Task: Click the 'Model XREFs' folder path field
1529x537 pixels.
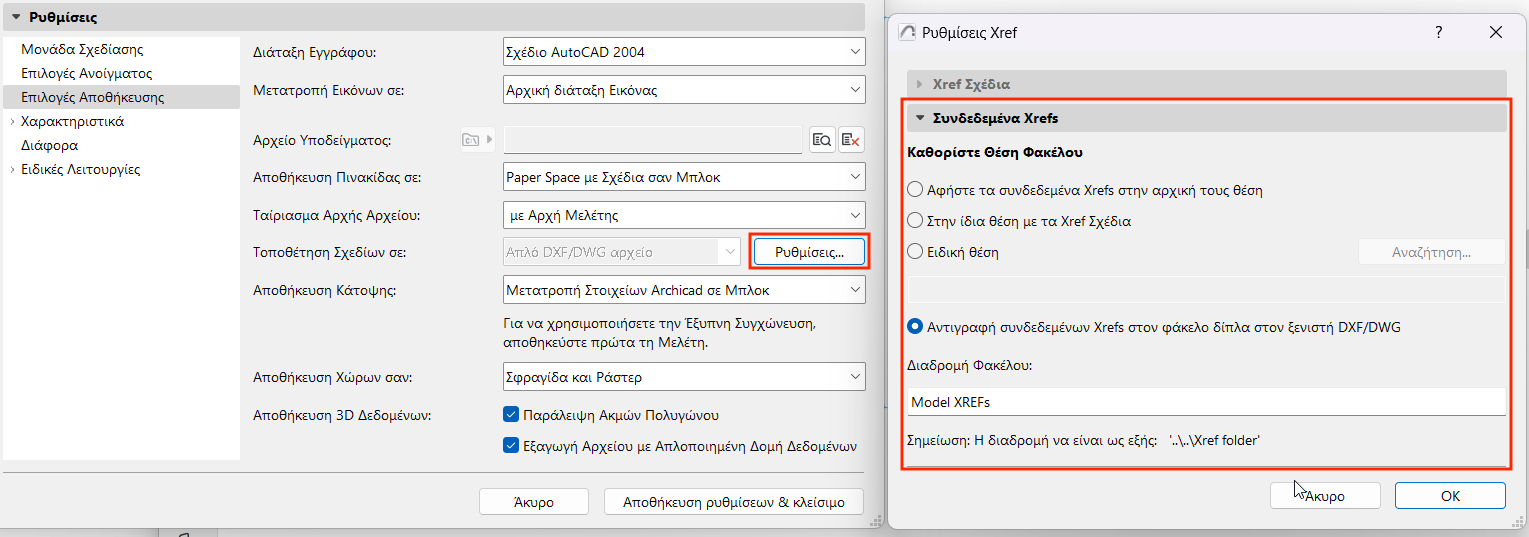Action: click(1206, 402)
